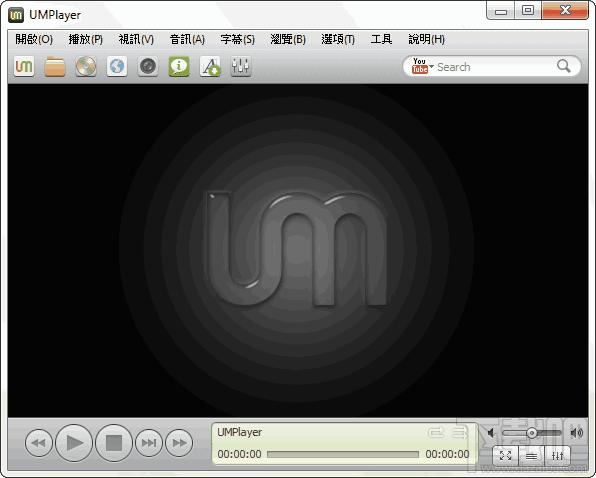
Task: Open the 工具 menu
Action: pos(381,39)
